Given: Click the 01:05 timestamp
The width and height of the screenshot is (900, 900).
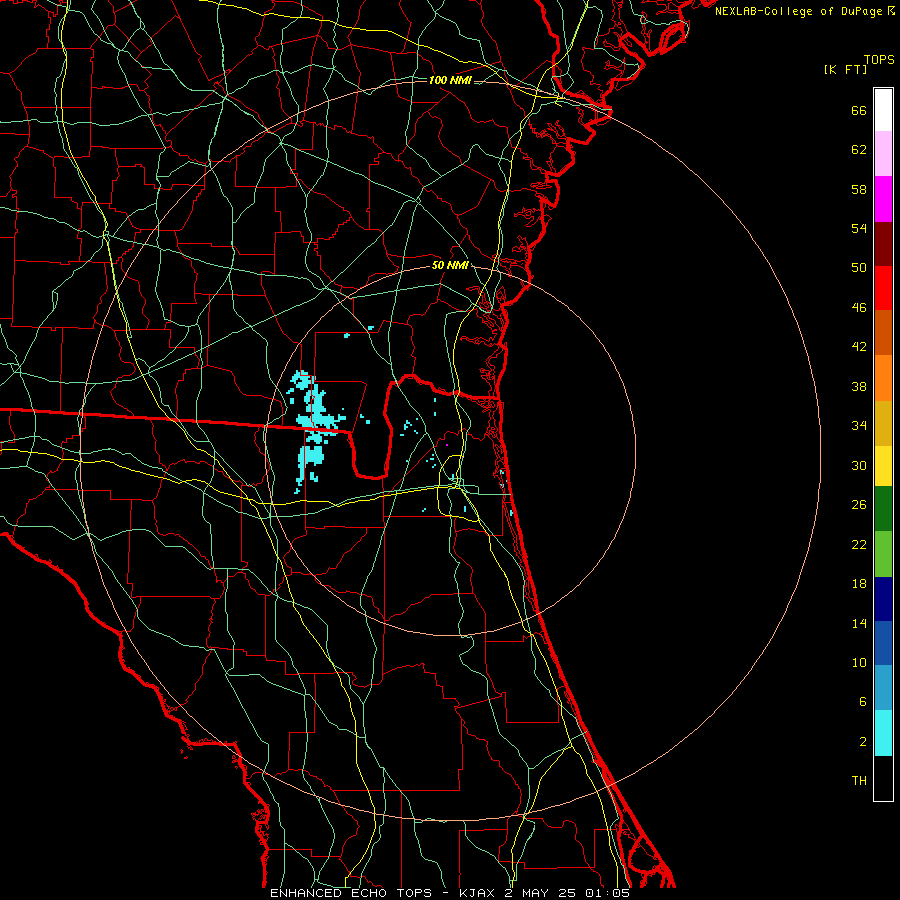Looking at the screenshot, I should tap(607, 893).
